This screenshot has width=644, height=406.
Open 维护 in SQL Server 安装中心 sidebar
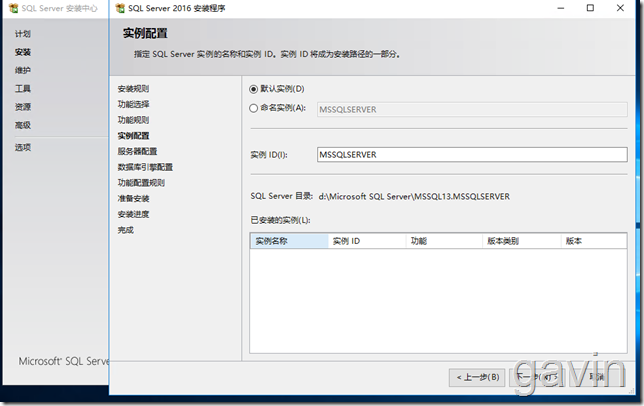click(x=23, y=70)
